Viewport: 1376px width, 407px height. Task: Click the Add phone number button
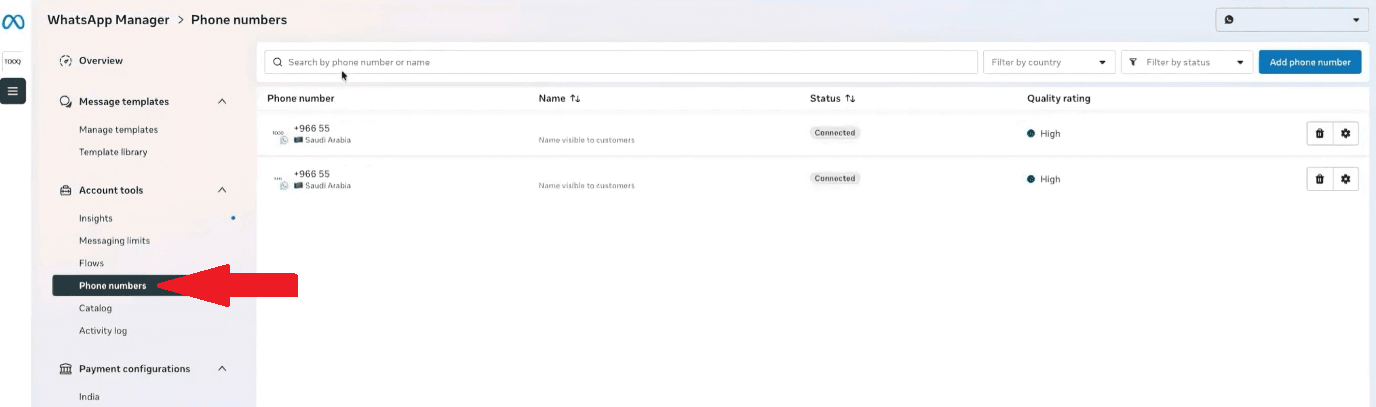(x=1310, y=62)
